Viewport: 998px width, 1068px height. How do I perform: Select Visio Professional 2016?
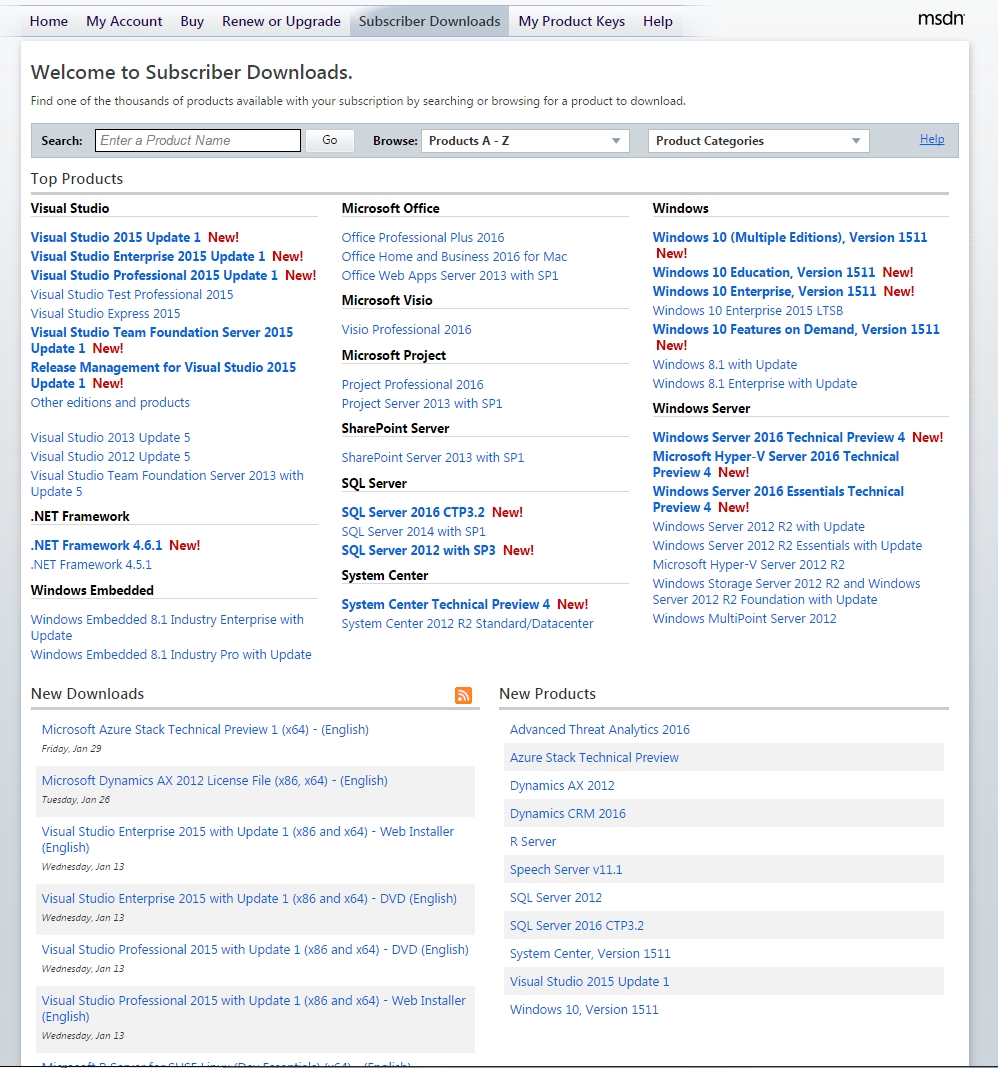(x=406, y=330)
